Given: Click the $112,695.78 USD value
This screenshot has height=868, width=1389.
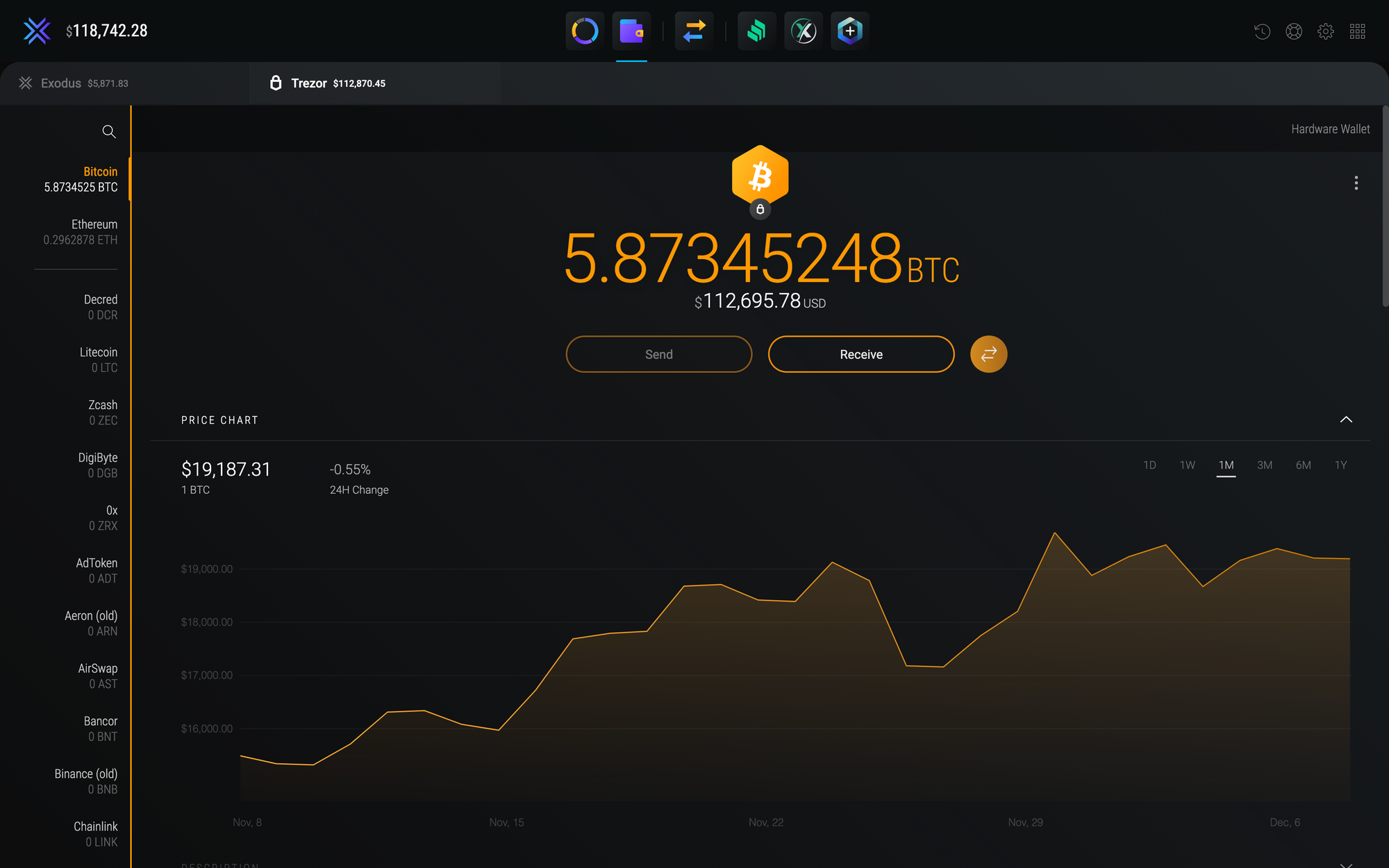Looking at the screenshot, I should click(760, 301).
